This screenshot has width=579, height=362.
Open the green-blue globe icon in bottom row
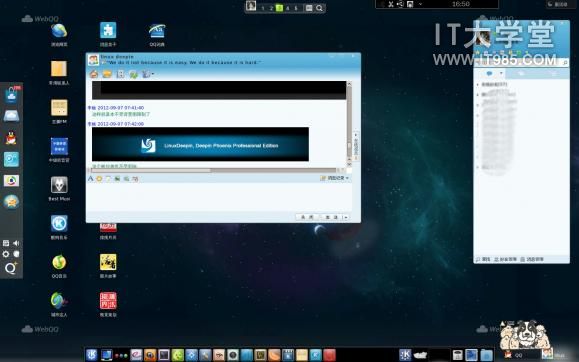click(x=59, y=301)
